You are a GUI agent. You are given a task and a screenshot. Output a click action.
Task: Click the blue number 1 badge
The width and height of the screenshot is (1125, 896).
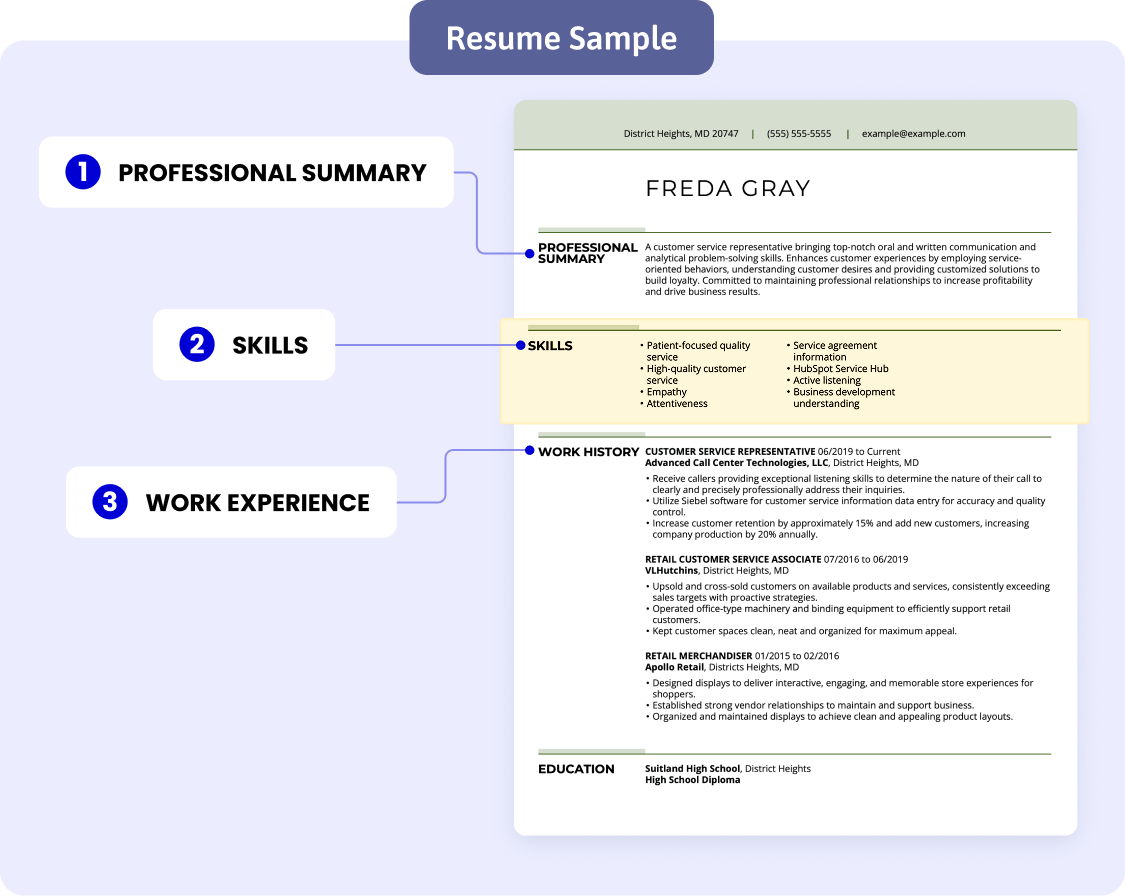click(82, 172)
